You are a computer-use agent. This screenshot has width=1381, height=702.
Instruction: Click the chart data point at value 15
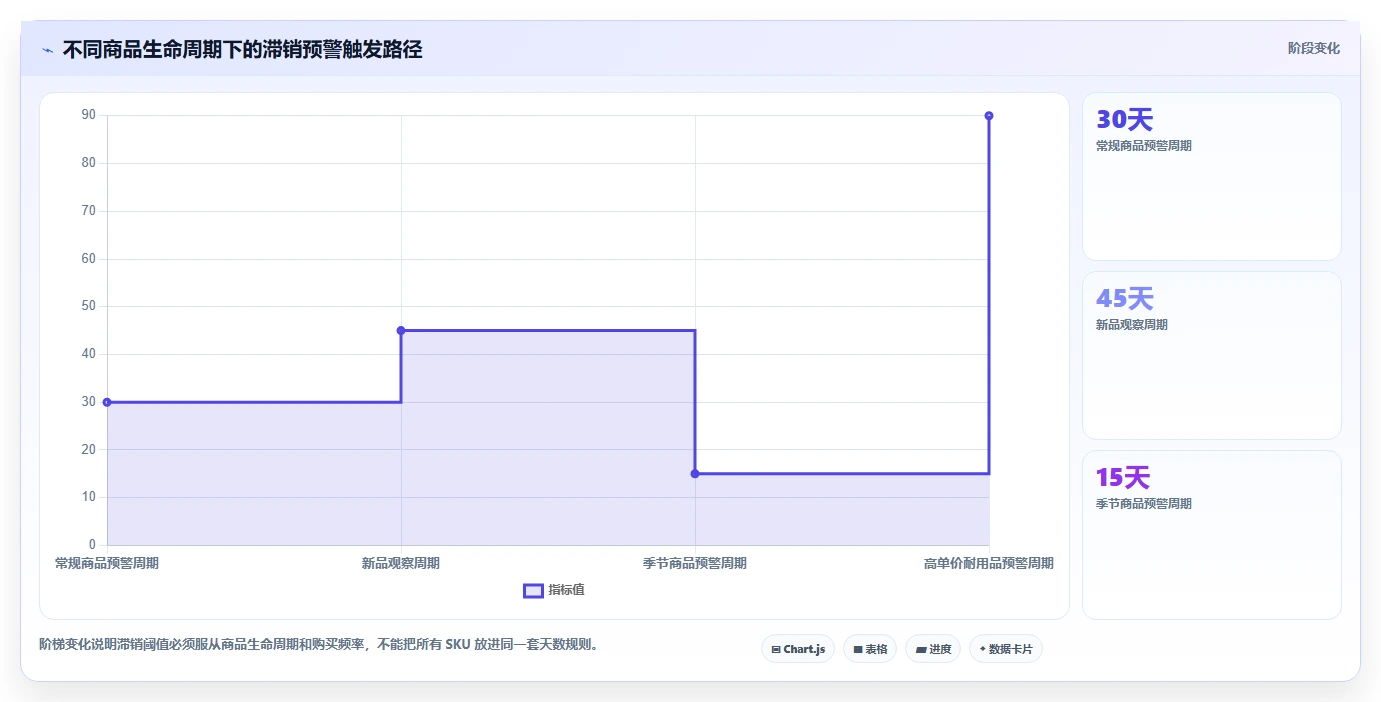pos(695,474)
